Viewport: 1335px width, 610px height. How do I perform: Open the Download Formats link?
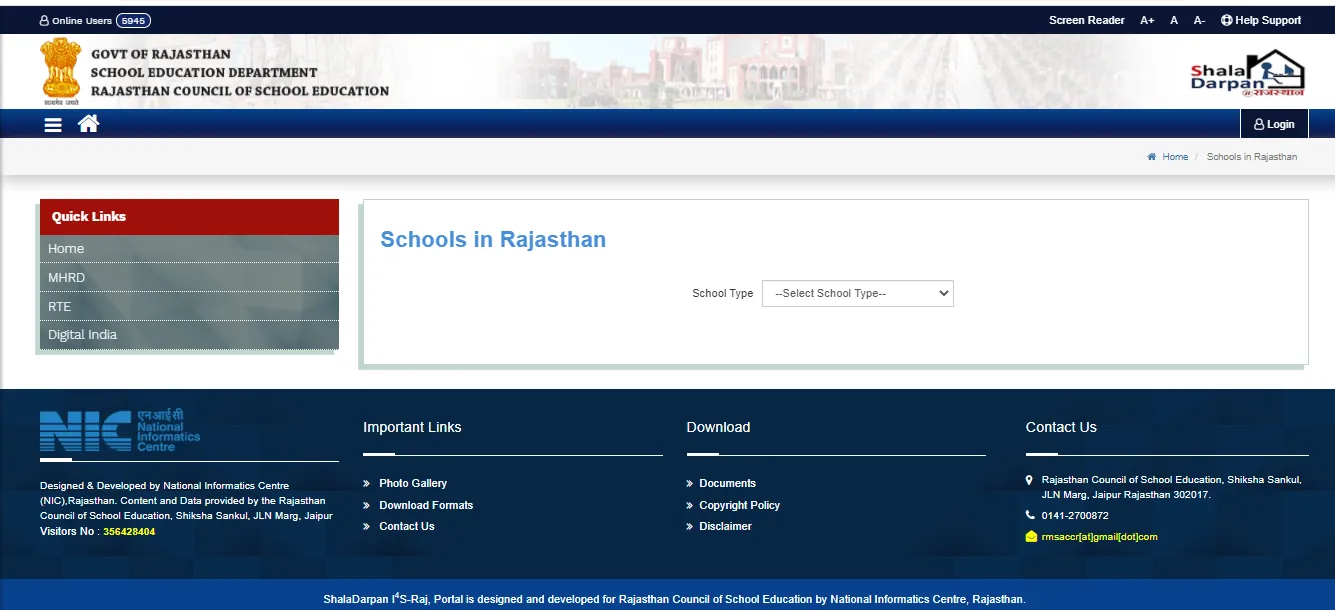[x=426, y=505]
